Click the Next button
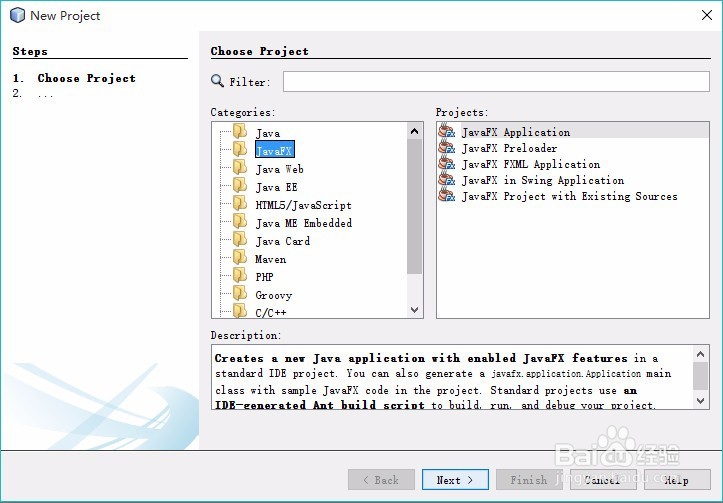723x503 pixels. (455, 480)
